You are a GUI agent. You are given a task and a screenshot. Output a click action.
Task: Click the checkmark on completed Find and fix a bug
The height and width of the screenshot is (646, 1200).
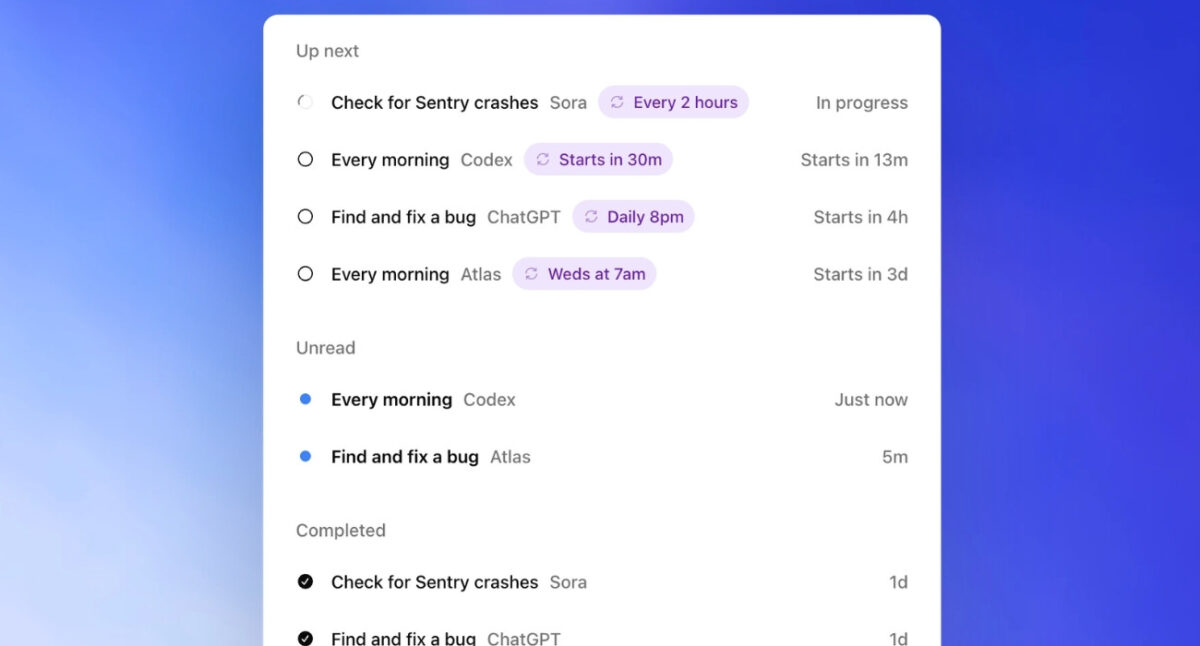click(x=305, y=637)
